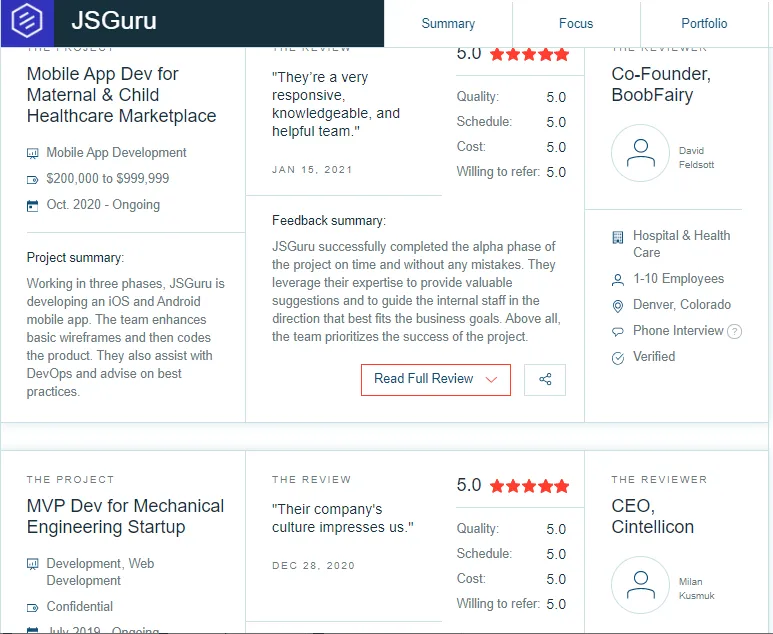The height and width of the screenshot is (634, 773).
Task: Click the "1-10 Employees" text
Action: [x=678, y=279]
